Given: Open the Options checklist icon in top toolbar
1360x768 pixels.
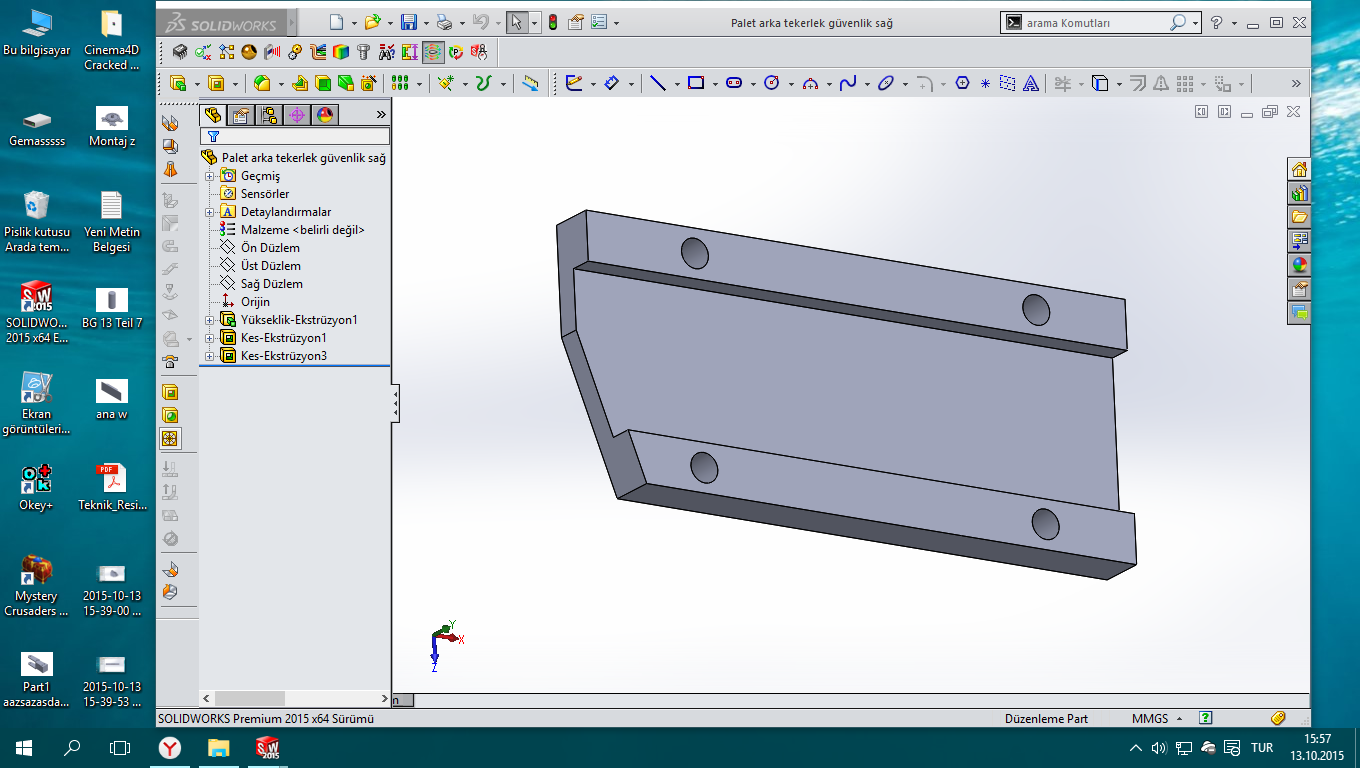Looking at the screenshot, I should tap(600, 22).
